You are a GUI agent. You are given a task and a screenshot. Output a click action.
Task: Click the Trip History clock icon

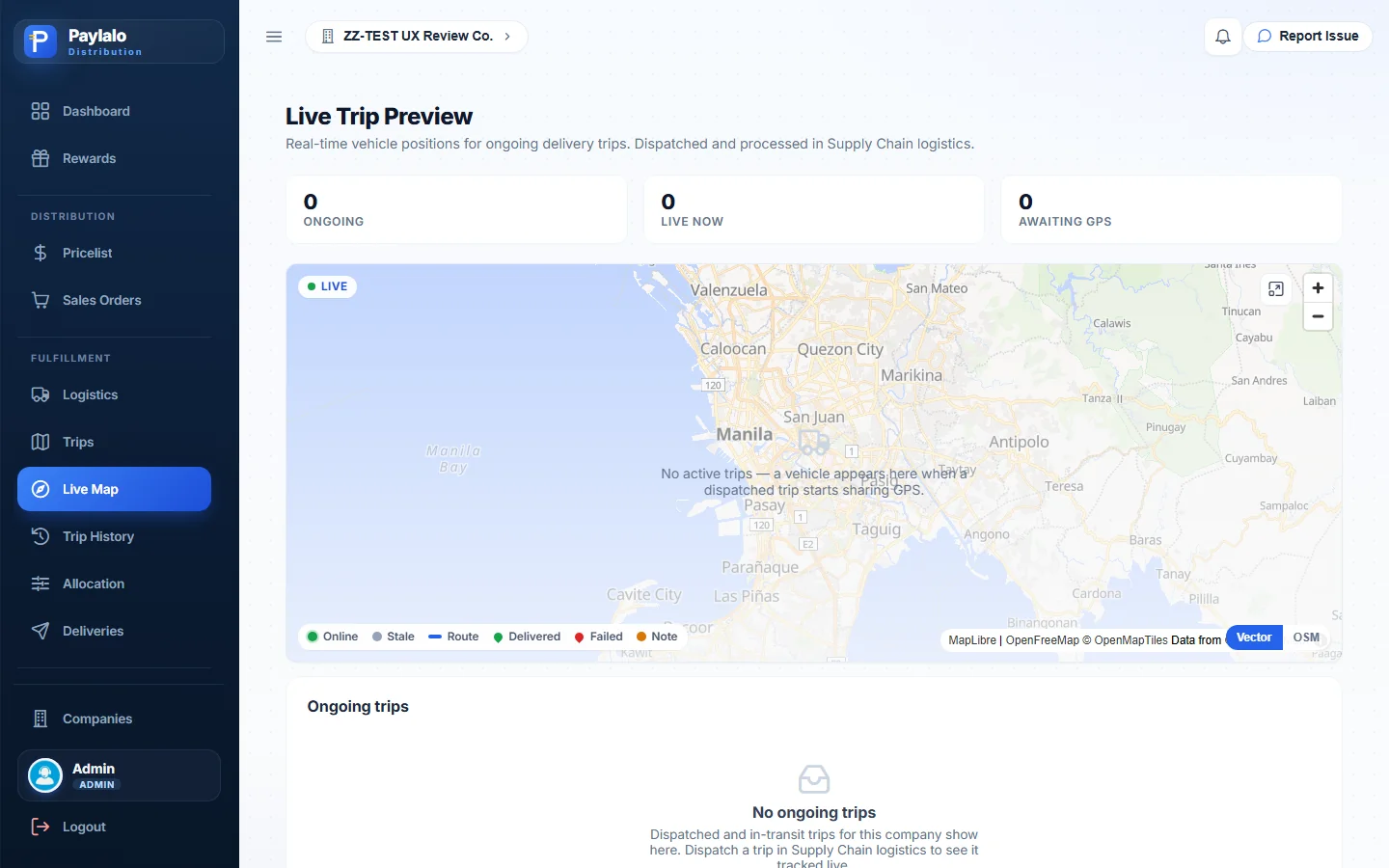click(41, 536)
